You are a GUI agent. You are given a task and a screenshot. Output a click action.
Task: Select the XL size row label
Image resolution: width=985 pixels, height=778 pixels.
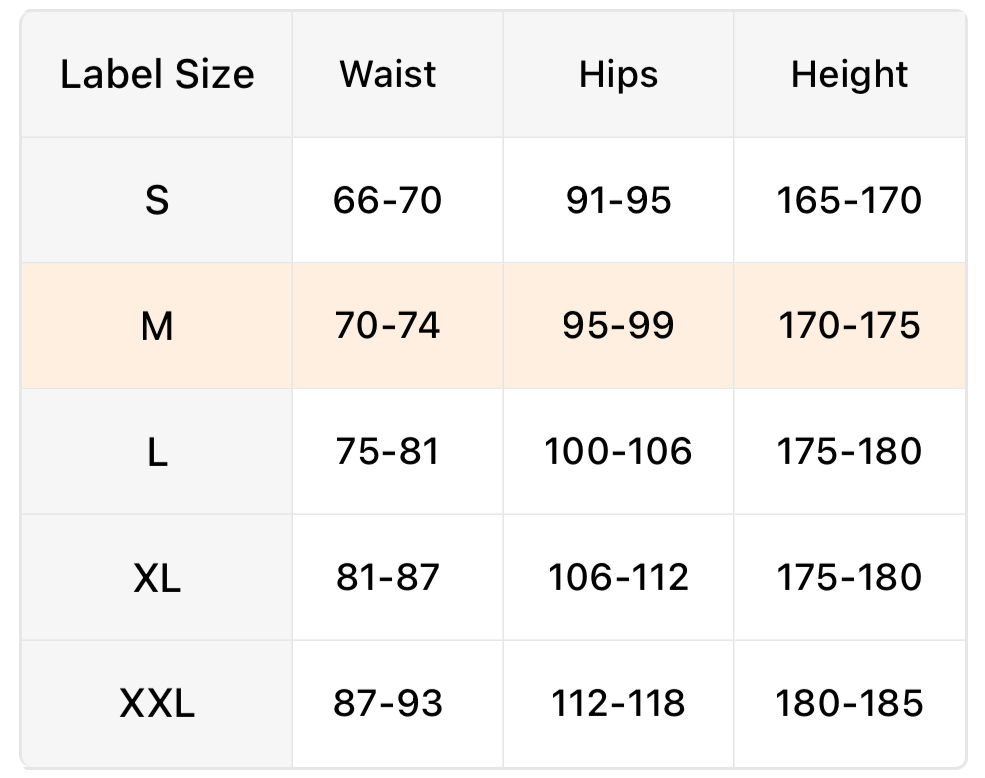(x=157, y=578)
